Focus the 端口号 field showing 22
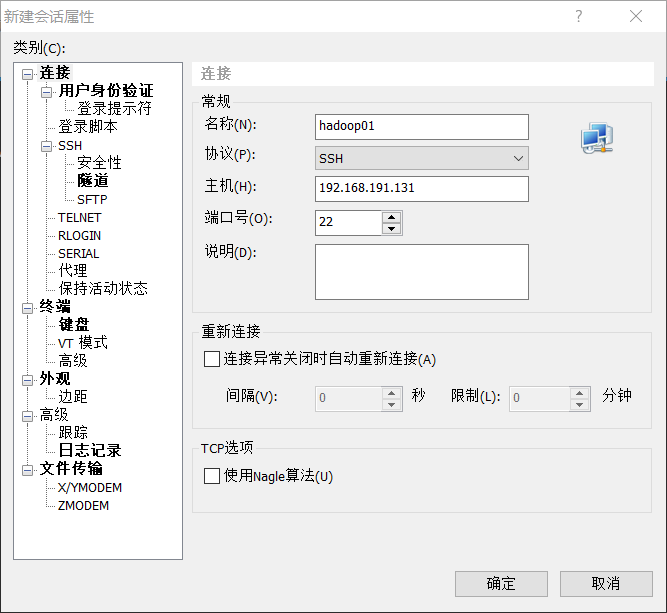 point(348,222)
